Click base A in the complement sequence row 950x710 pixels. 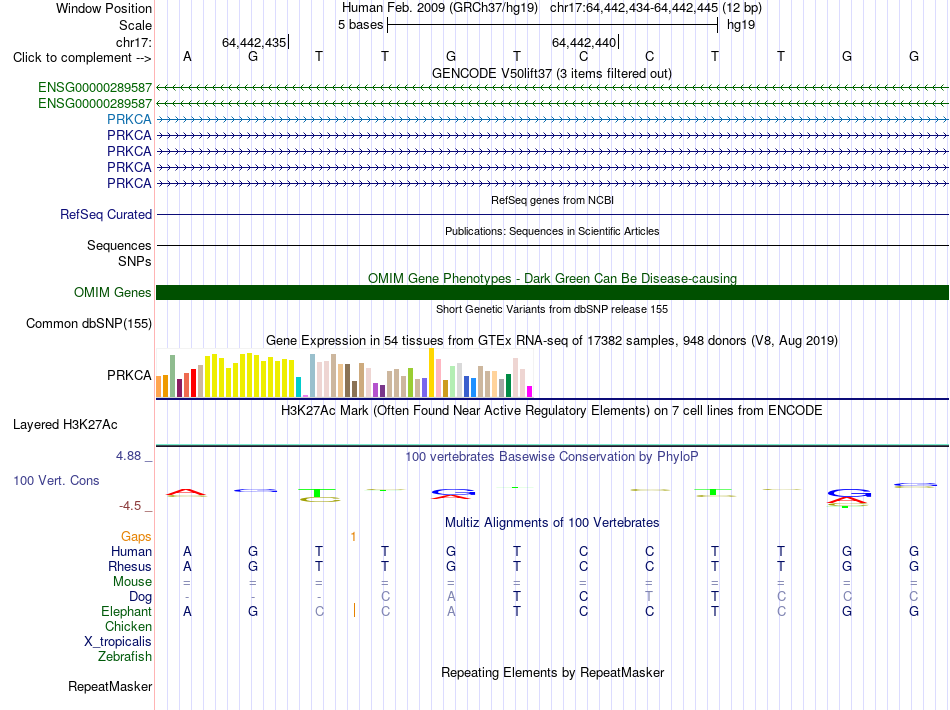187,56
